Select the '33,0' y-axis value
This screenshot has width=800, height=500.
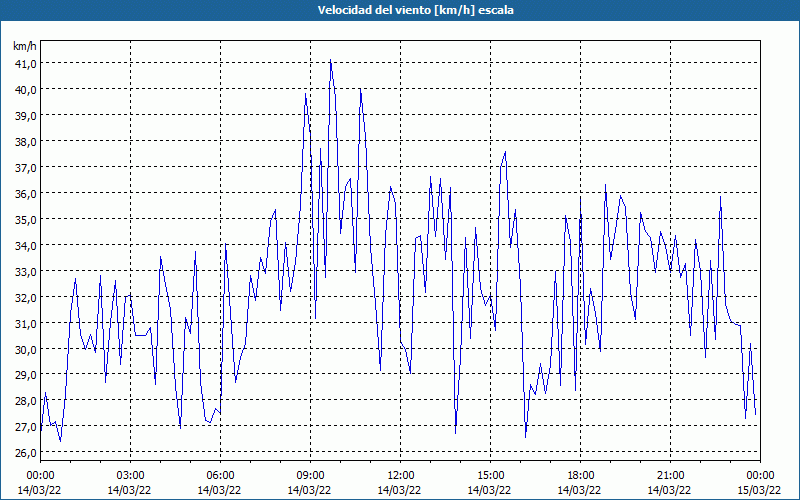point(26,272)
